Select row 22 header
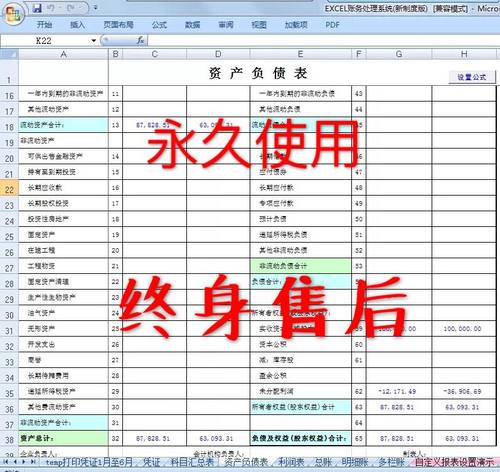 [9, 188]
